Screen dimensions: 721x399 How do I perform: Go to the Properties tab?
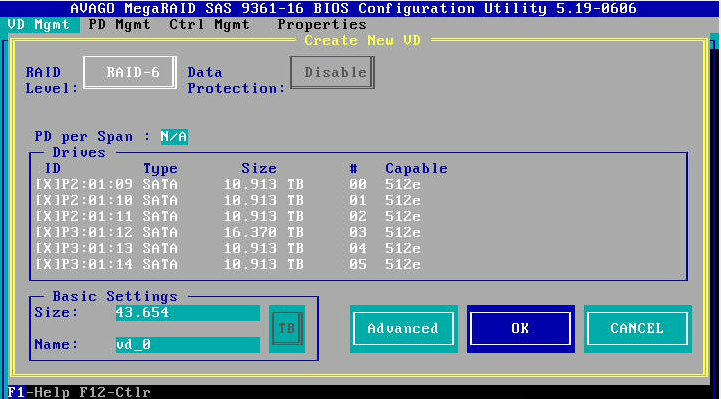tap(322, 24)
